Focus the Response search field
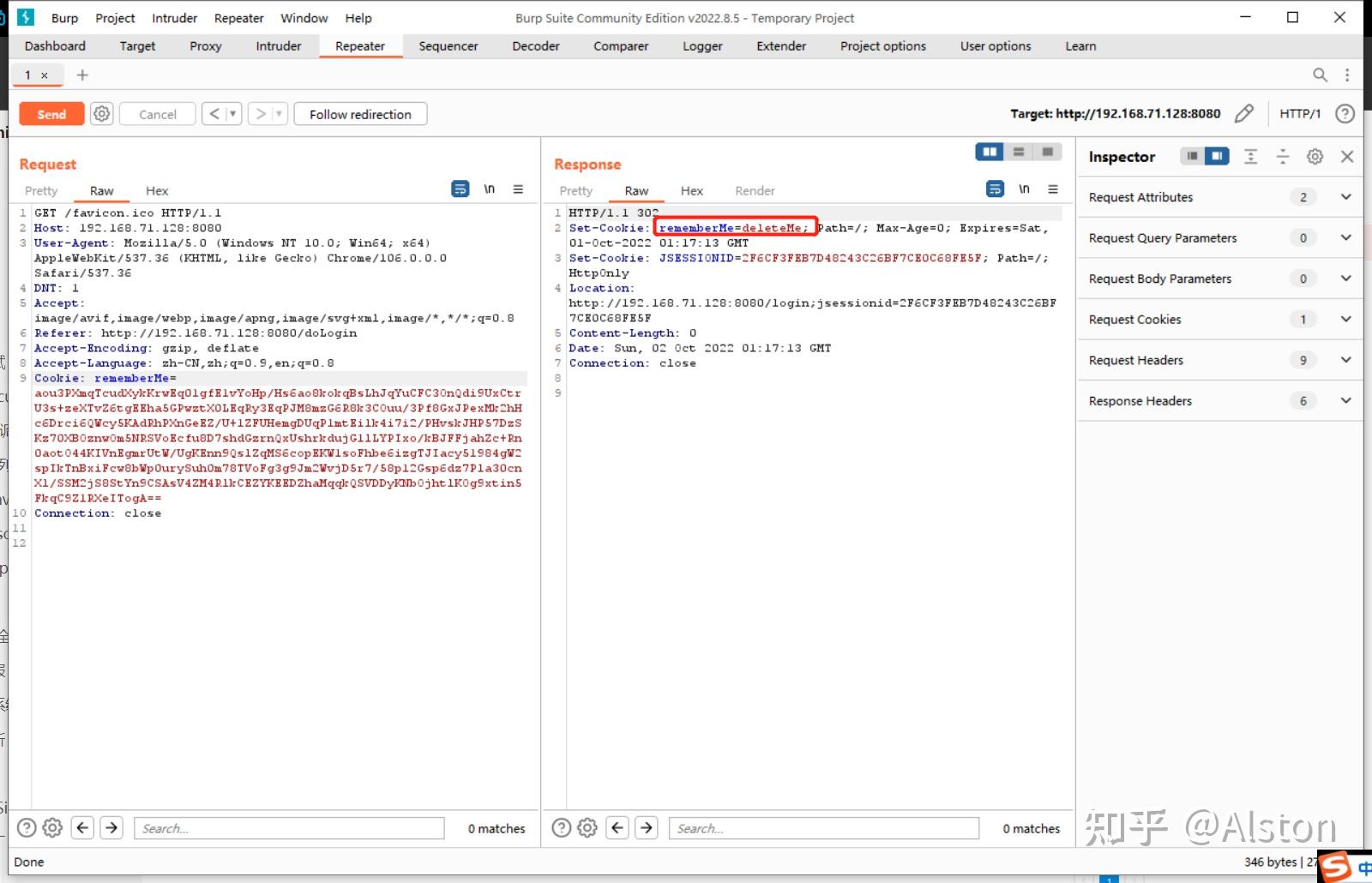The image size is (1372, 883). click(824, 828)
